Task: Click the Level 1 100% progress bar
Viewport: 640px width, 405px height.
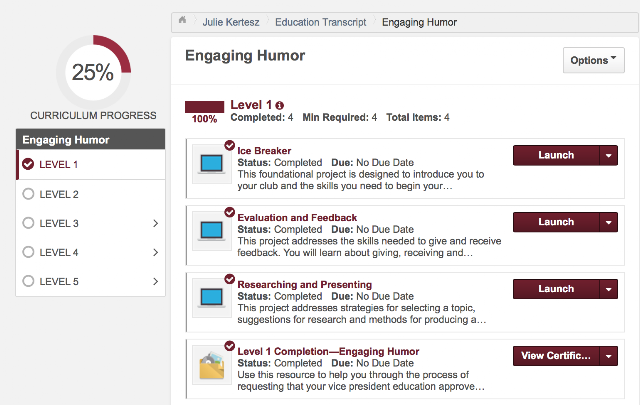Action: point(204,107)
